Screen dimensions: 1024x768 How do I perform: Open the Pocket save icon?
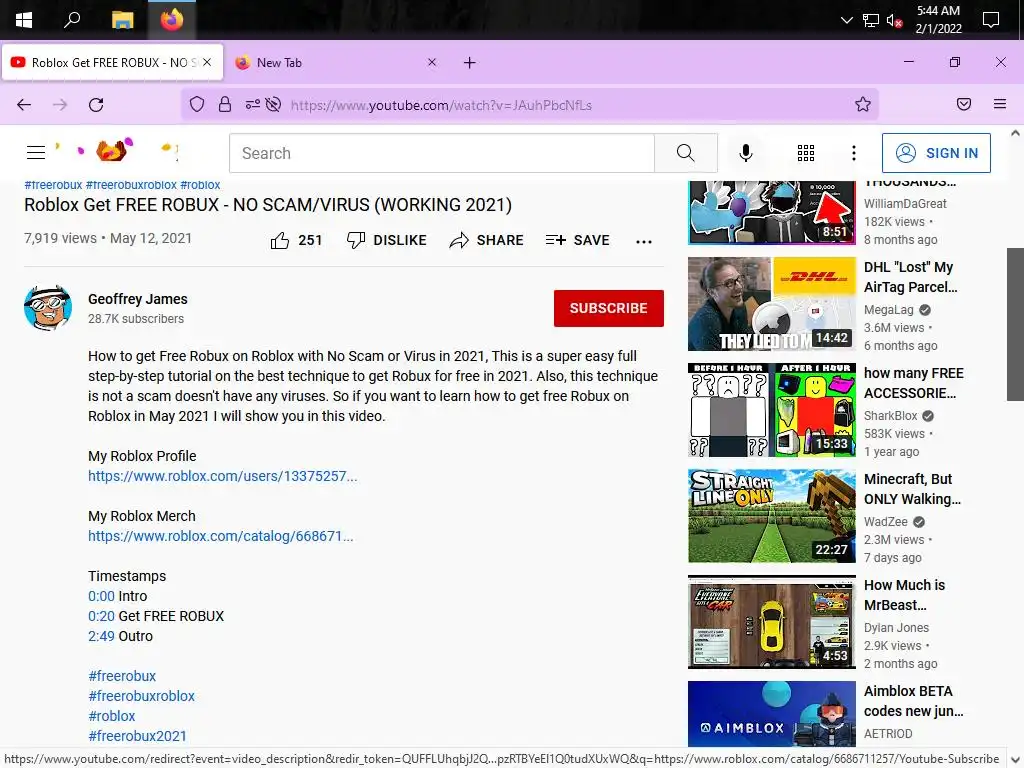click(964, 104)
